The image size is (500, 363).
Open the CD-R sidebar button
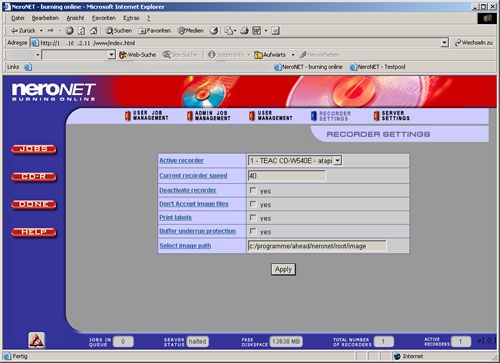pos(34,177)
